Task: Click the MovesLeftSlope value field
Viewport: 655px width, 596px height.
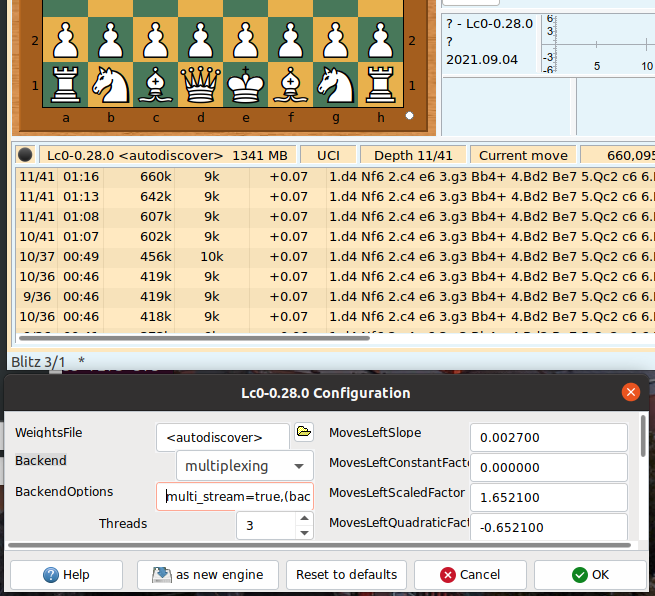Action: tap(548, 437)
